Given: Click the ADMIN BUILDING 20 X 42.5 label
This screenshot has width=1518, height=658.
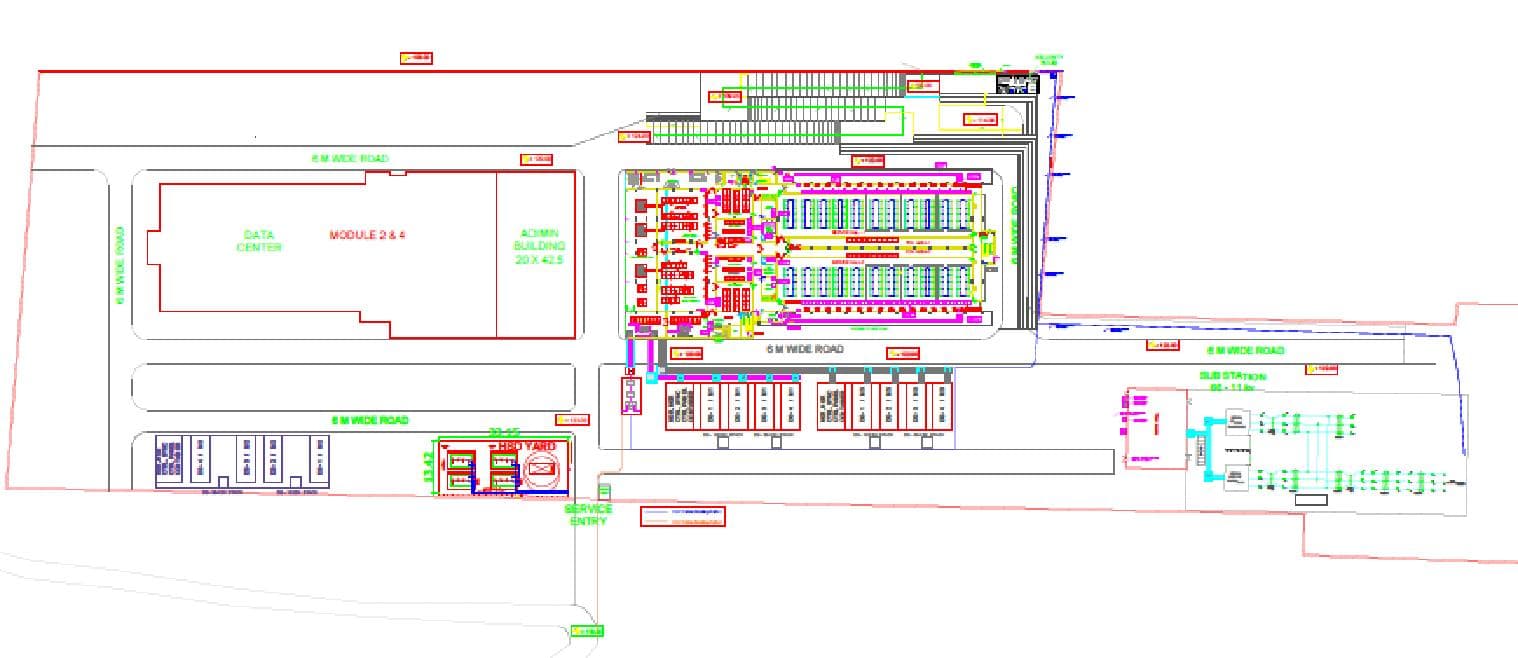Looking at the screenshot, I should coord(539,245).
